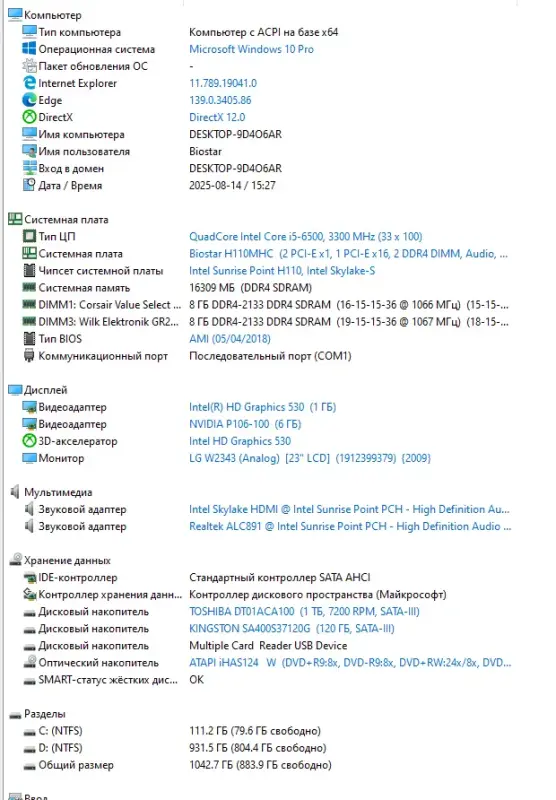Open the QuadCore Intel Core i5-6500 link
This screenshot has width=556, height=800.
(x=306, y=236)
